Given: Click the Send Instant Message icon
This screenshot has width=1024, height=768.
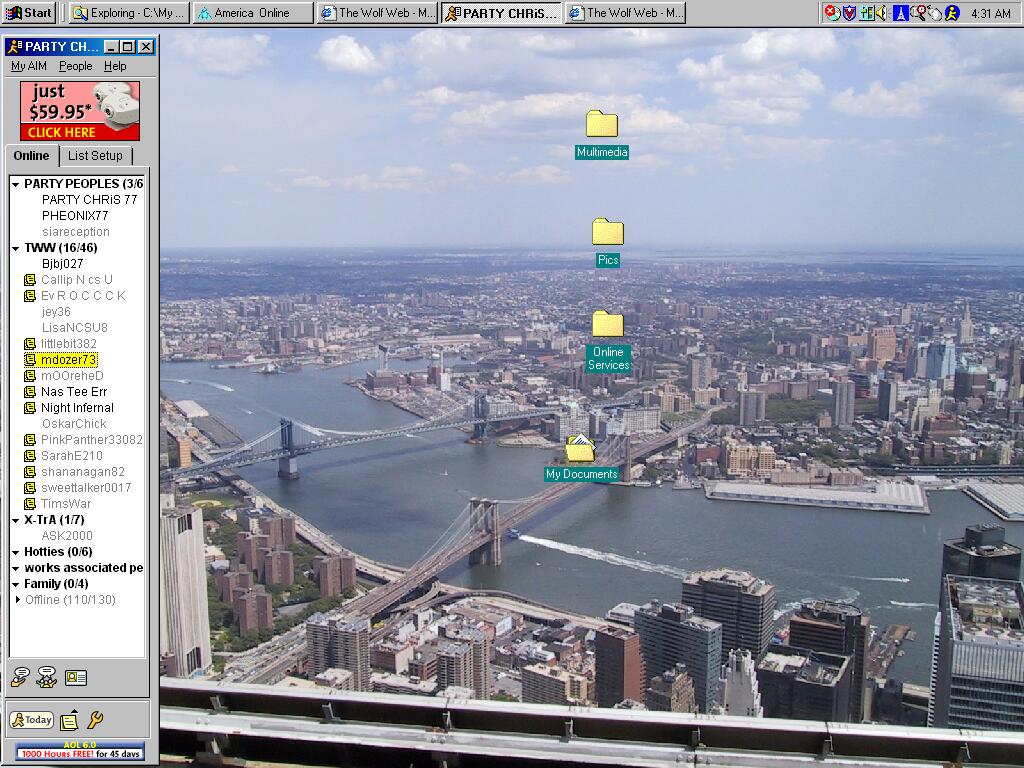Looking at the screenshot, I should pyautogui.click(x=20, y=677).
